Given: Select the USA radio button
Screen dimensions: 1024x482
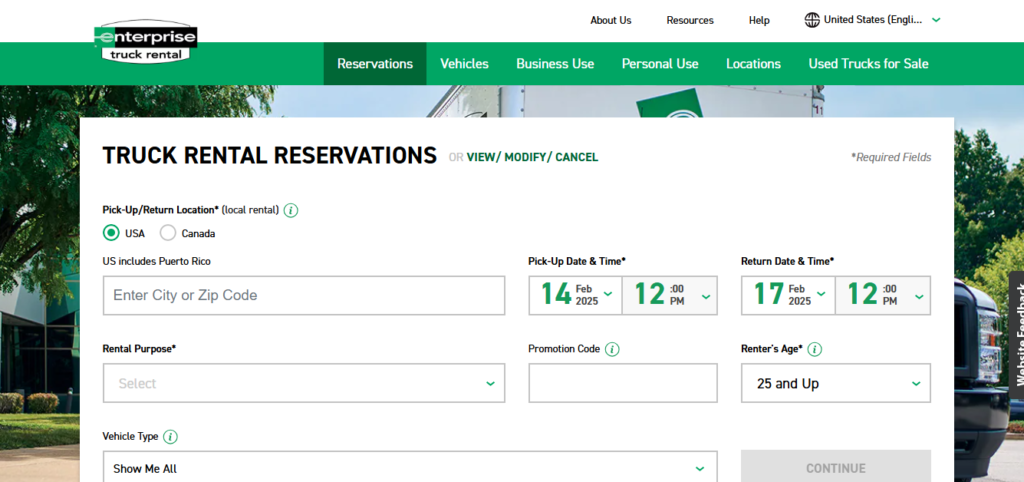Looking at the screenshot, I should coord(112,233).
